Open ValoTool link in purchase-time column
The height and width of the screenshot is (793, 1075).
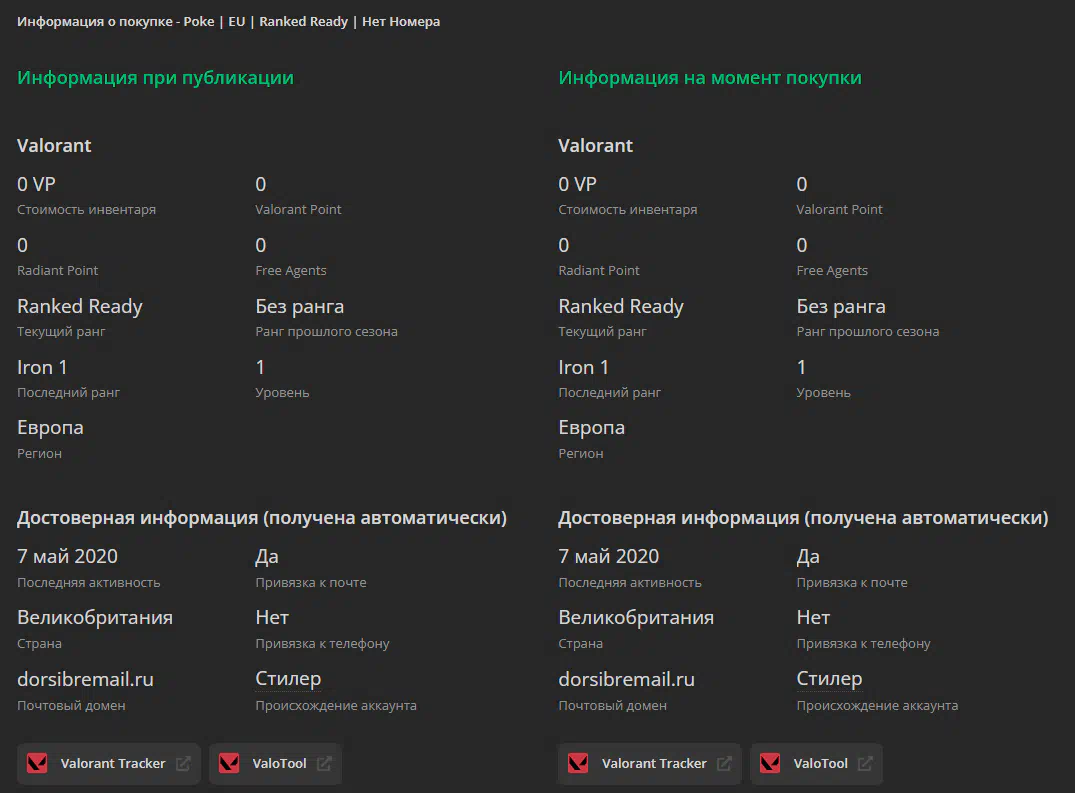coord(816,764)
